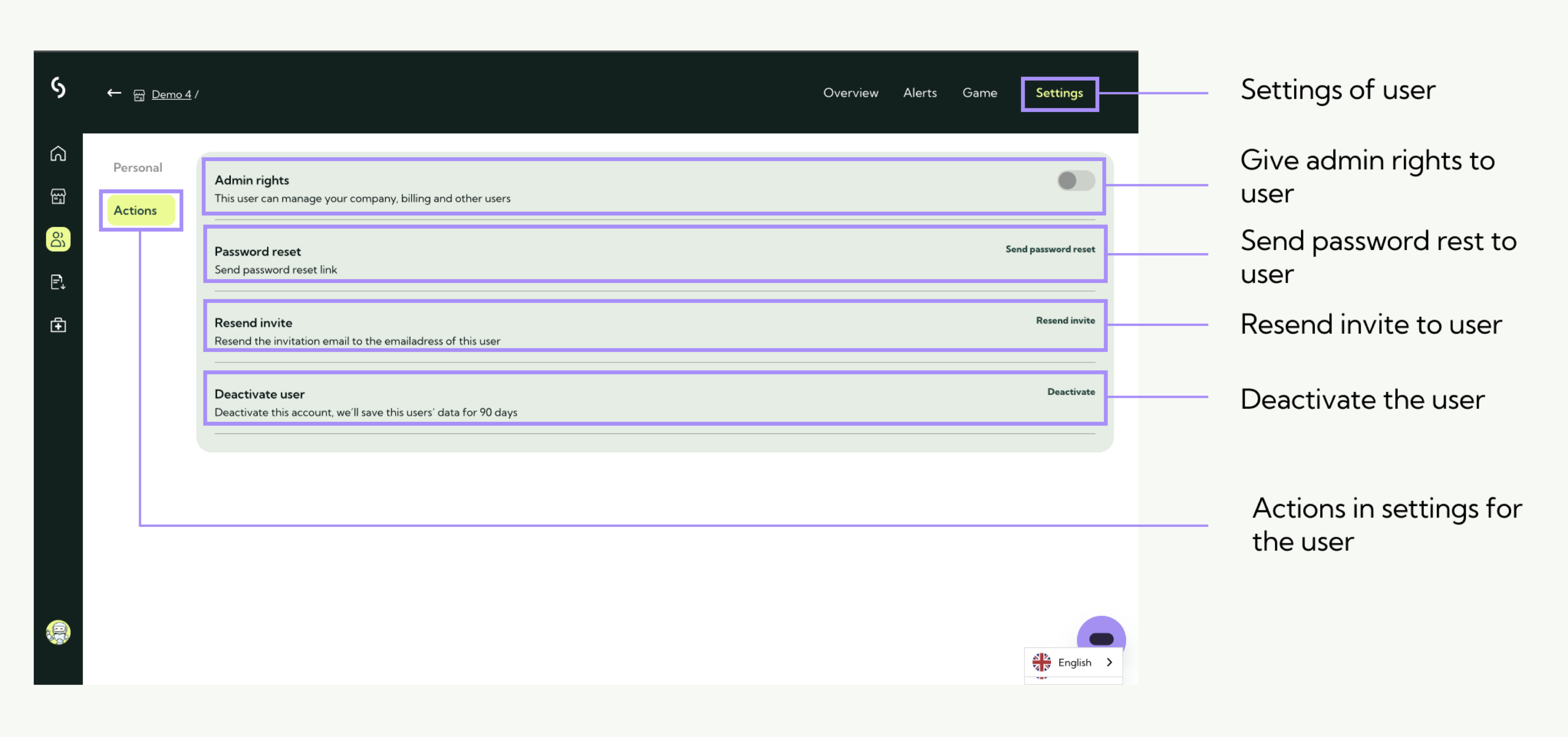Click the app logo icon

[x=58, y=87]
